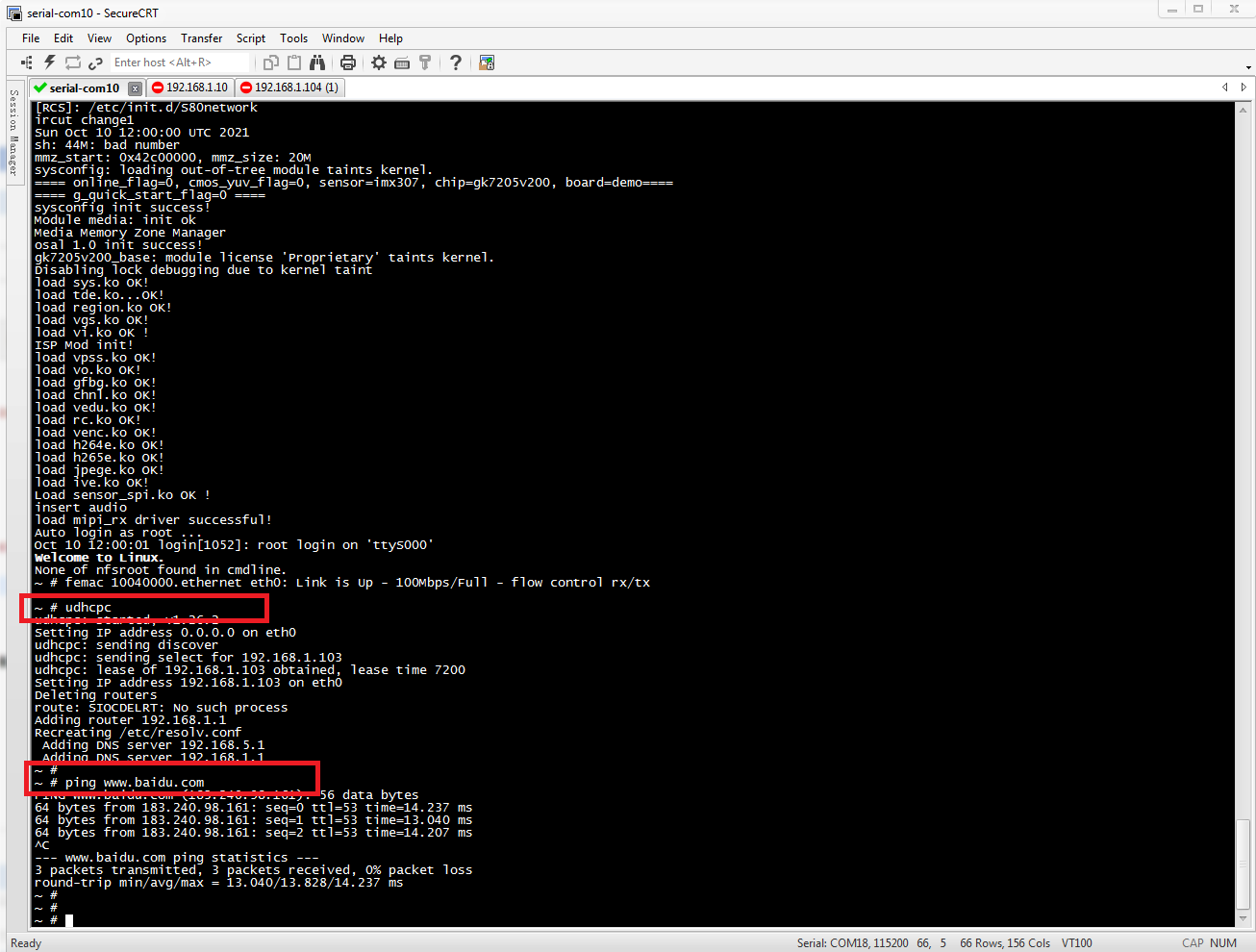Viewport: 1256px width, 952px height.
Task: Open the Options menu
Action: pyautogui.click(x=146, y=38)
